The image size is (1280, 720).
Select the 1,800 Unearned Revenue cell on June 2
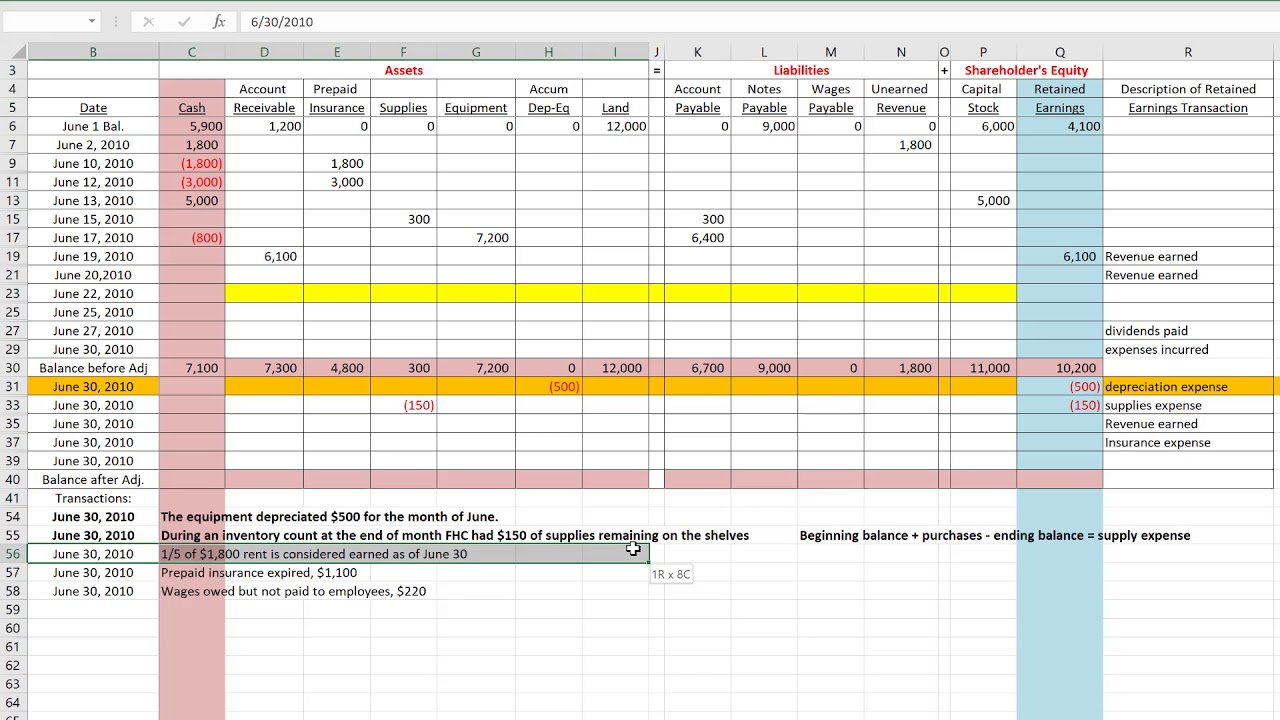pos(901,145)
